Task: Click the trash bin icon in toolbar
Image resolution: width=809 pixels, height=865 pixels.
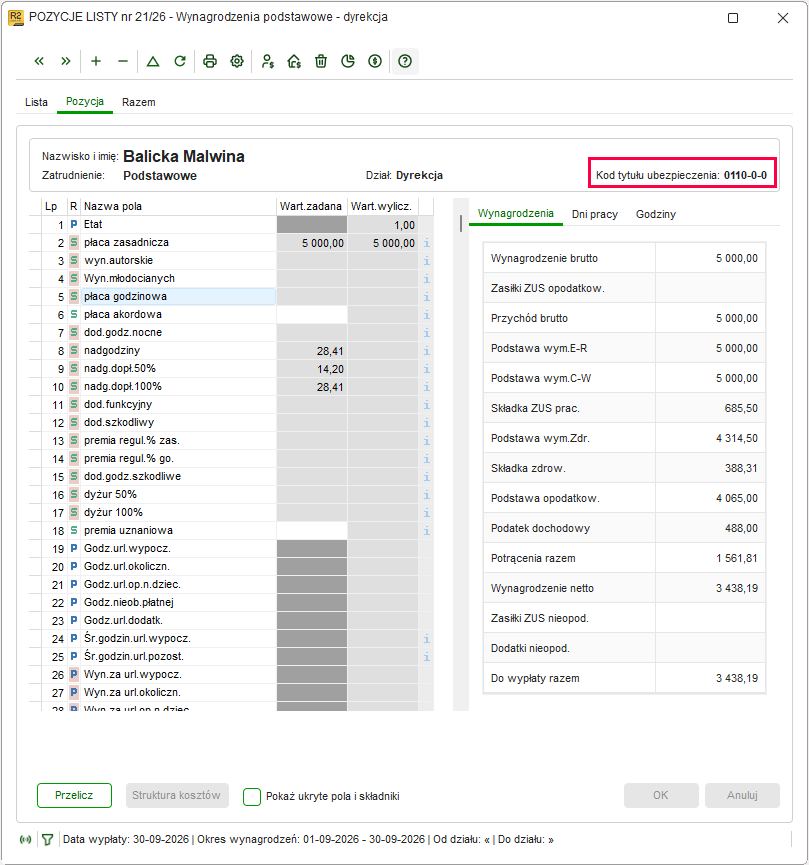Action: click(x=321, y=61)
